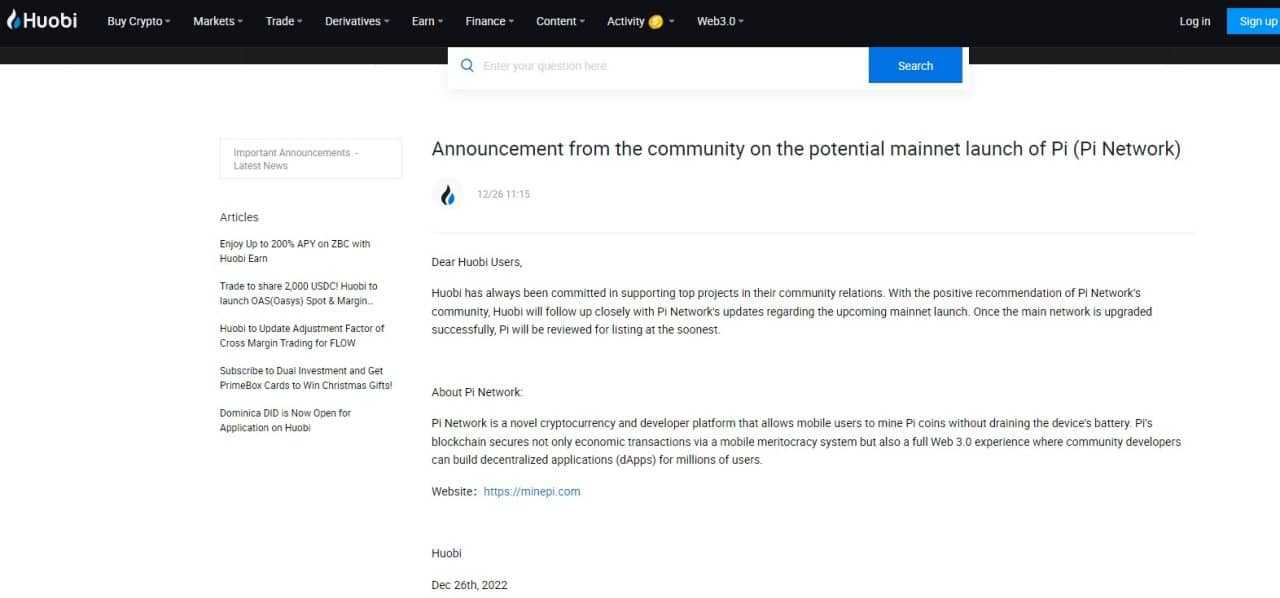Click the Log in link
This screenshot has width=1280, height=598.
click(1195, 21)
